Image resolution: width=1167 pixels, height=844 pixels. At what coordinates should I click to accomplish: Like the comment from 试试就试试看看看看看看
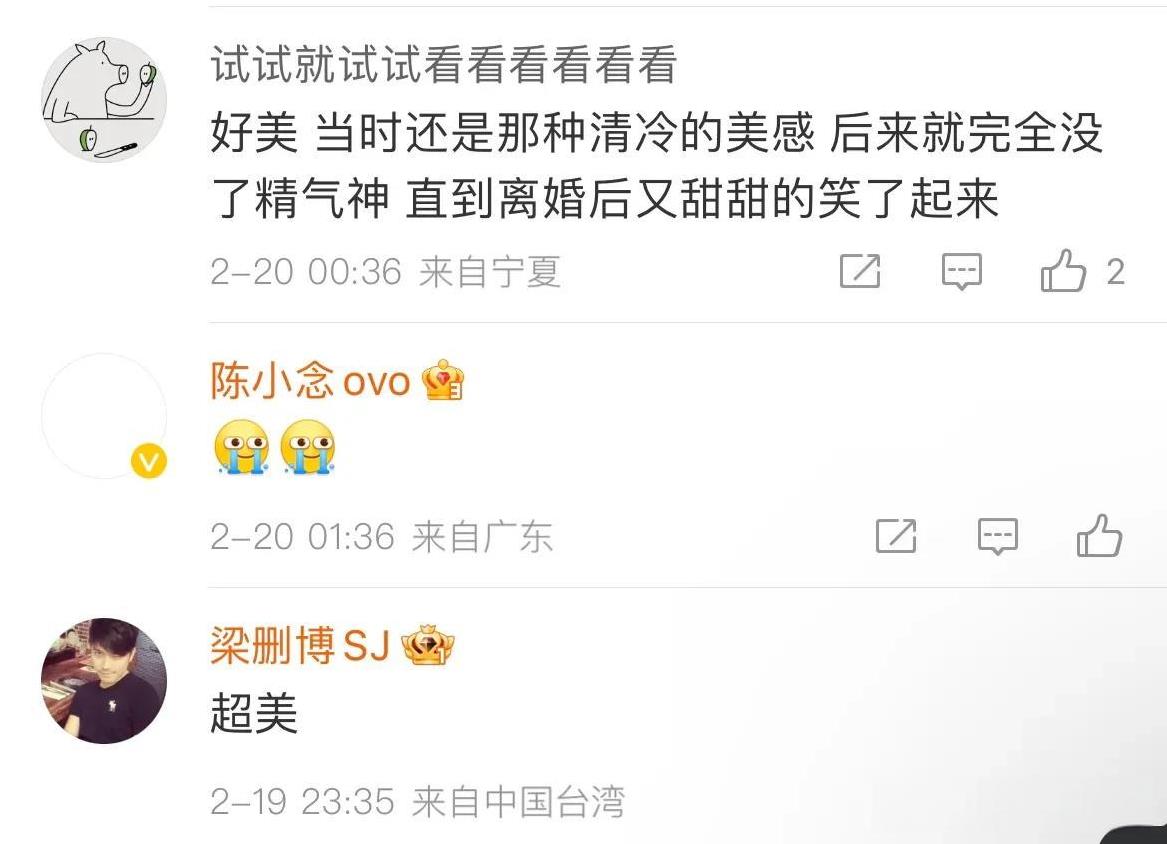[x=1064, y=270]
